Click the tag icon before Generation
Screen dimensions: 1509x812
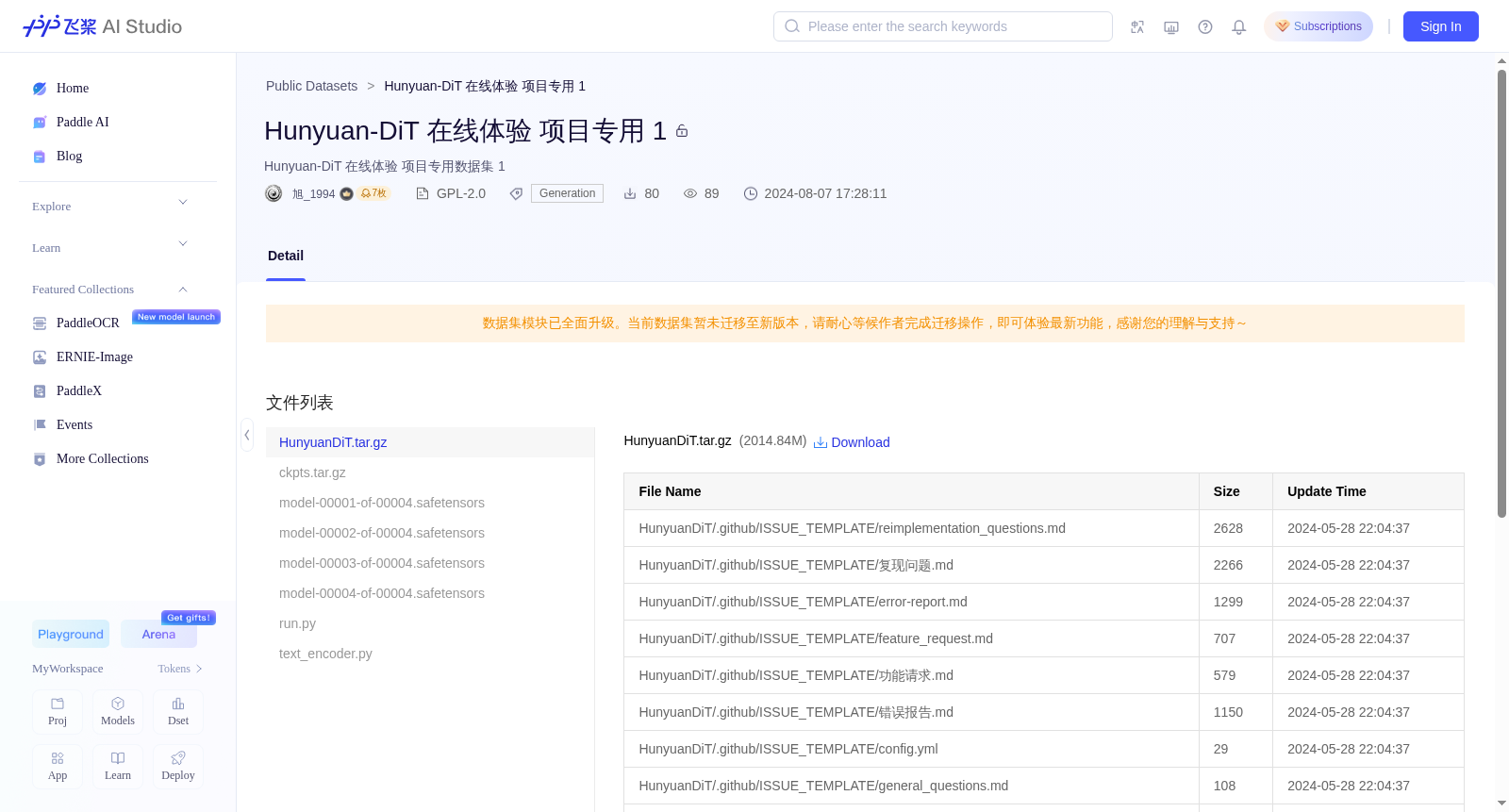[x=516, y=193]
